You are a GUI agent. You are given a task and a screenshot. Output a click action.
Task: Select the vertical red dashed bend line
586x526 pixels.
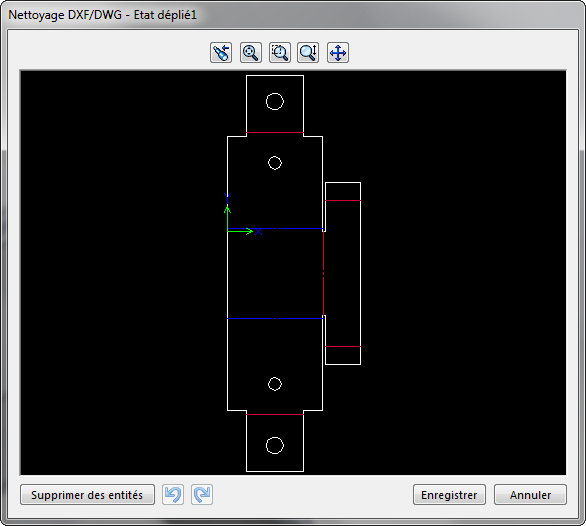coord(324,273)
